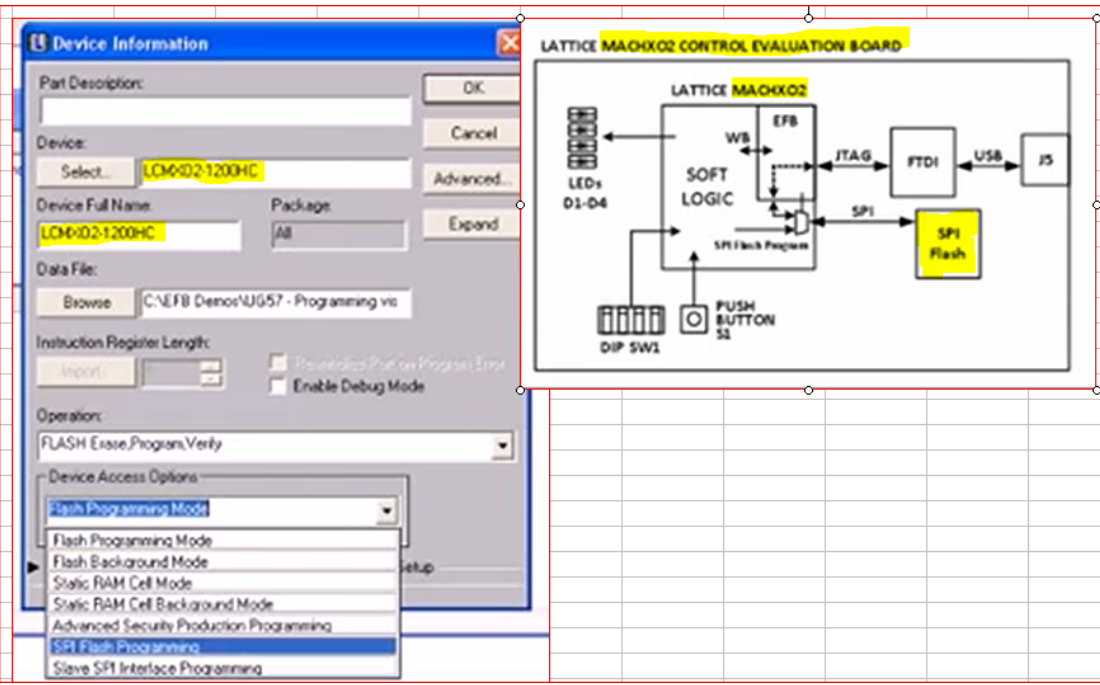The image size is (1100, 685).
Task: Close the Device Information dialog
Action: click(x=509, y=44)
